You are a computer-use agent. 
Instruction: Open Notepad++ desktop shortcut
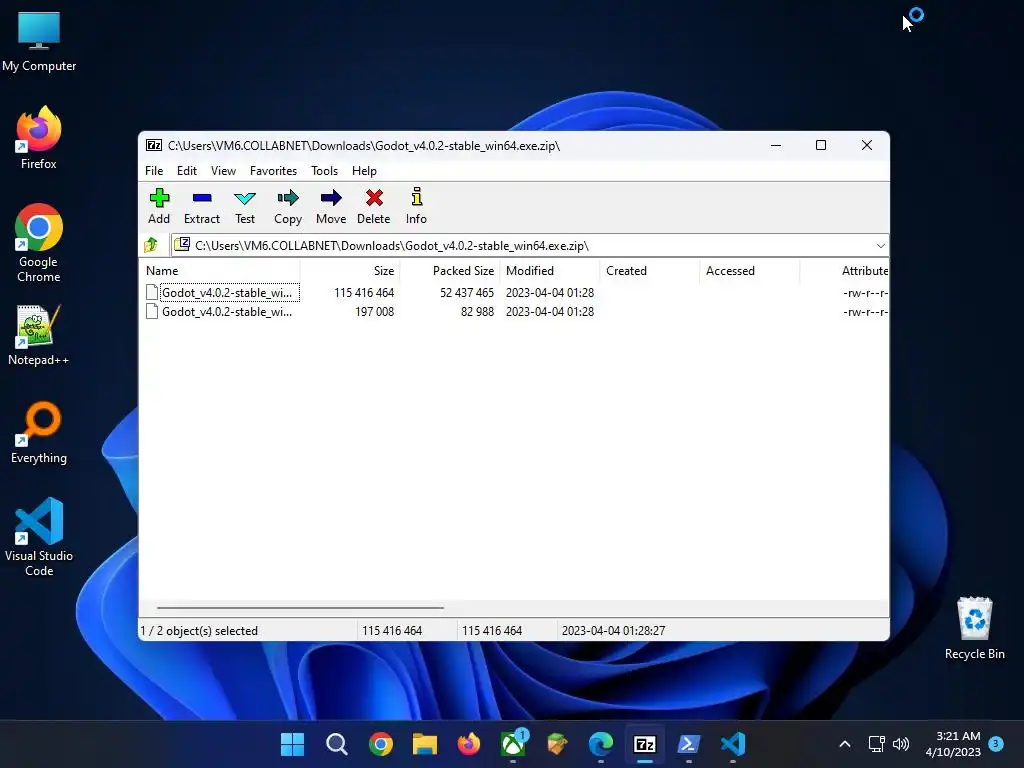pyautogui.click(x=39, y=335)
